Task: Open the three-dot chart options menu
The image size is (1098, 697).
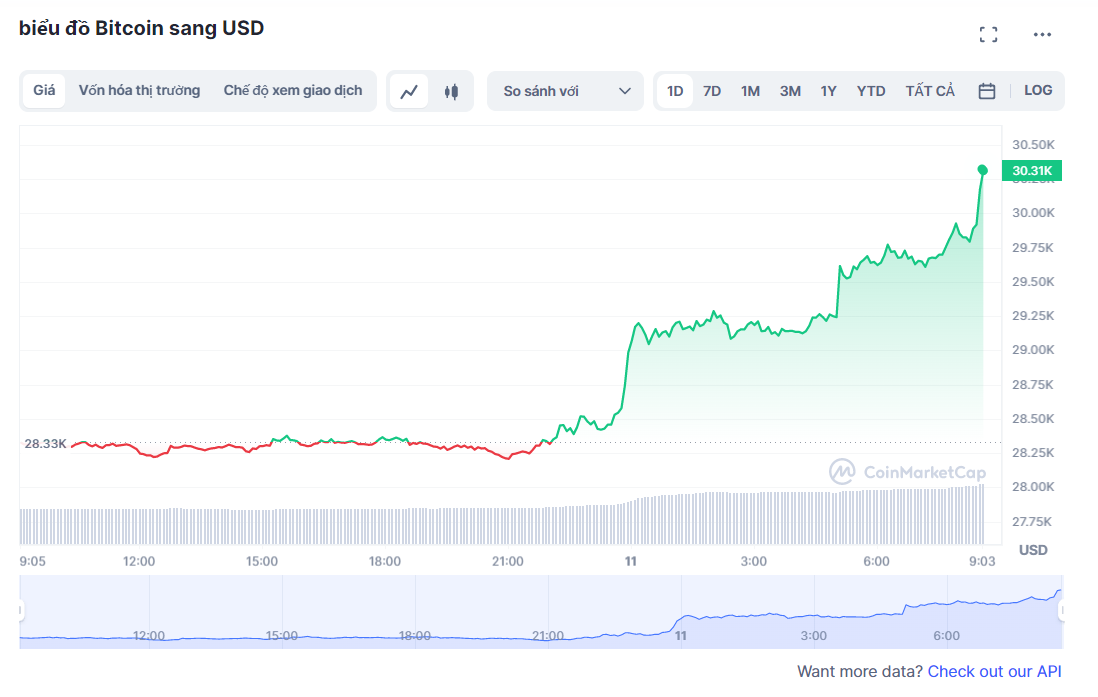Action: (x=1040, y=33)
